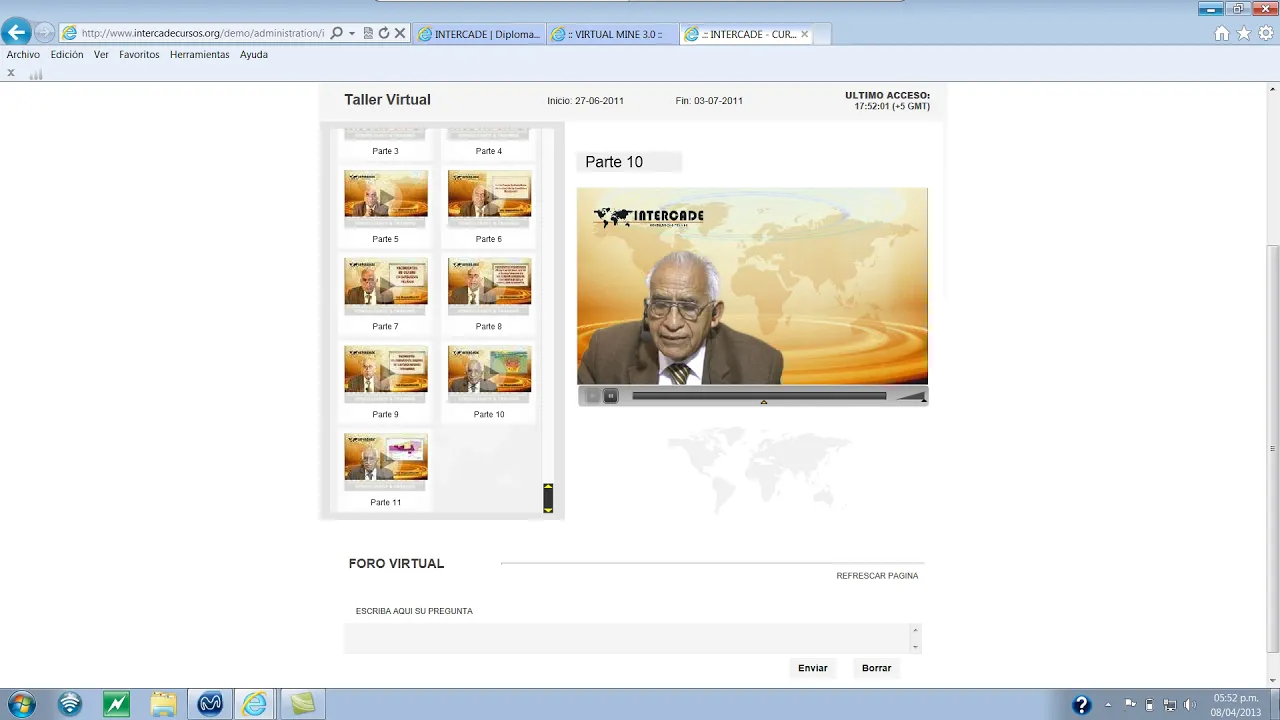Show hidden tray icons arrow
The image size is (1280, 720).
tap(1108, 704)
